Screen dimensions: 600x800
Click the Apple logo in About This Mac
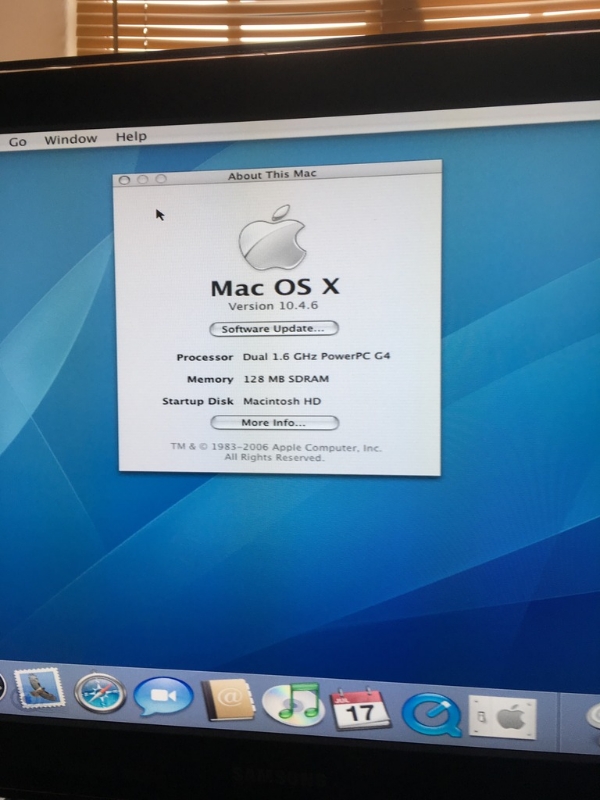click(272, 238)
